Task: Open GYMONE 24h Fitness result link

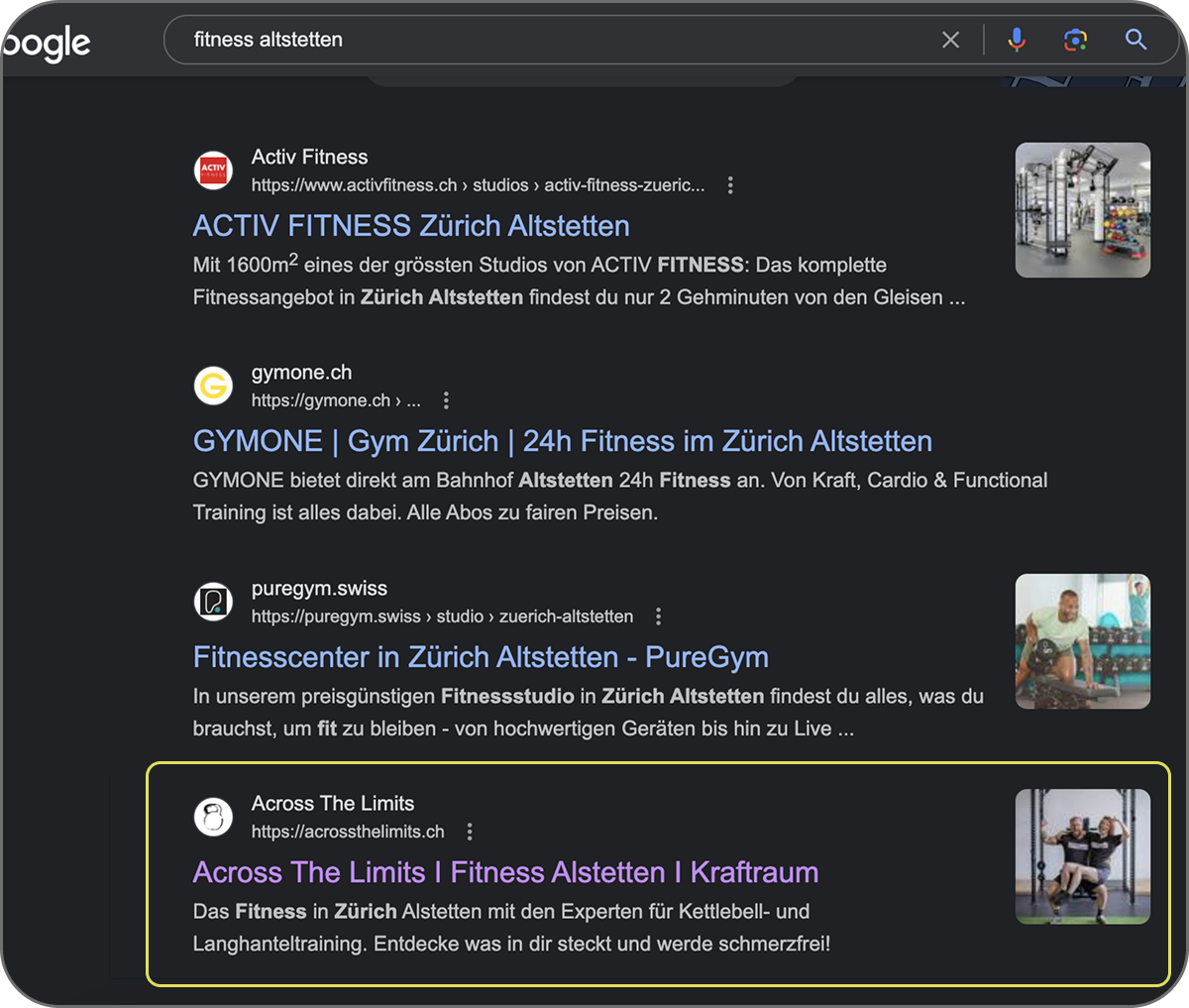Action: [563, 441]
